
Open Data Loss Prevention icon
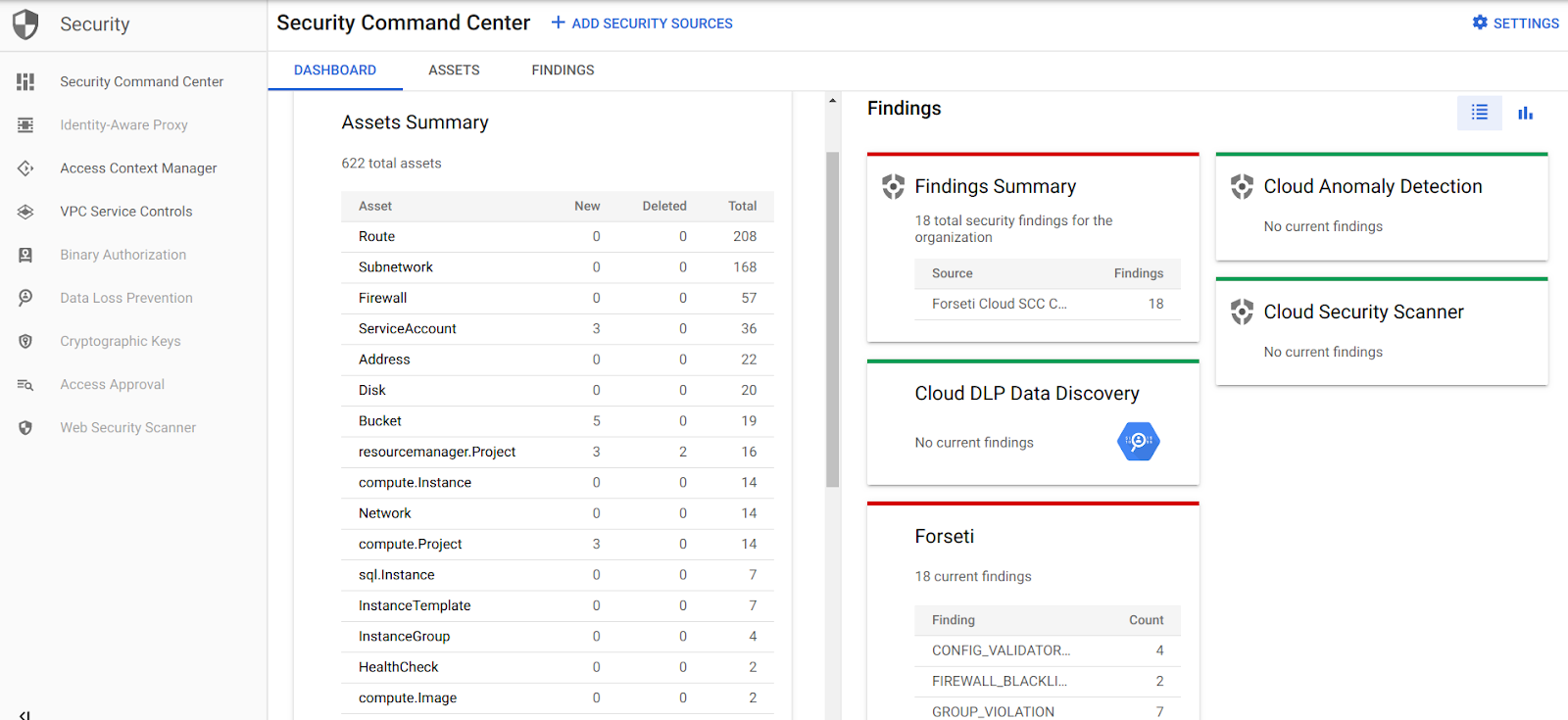25,298
